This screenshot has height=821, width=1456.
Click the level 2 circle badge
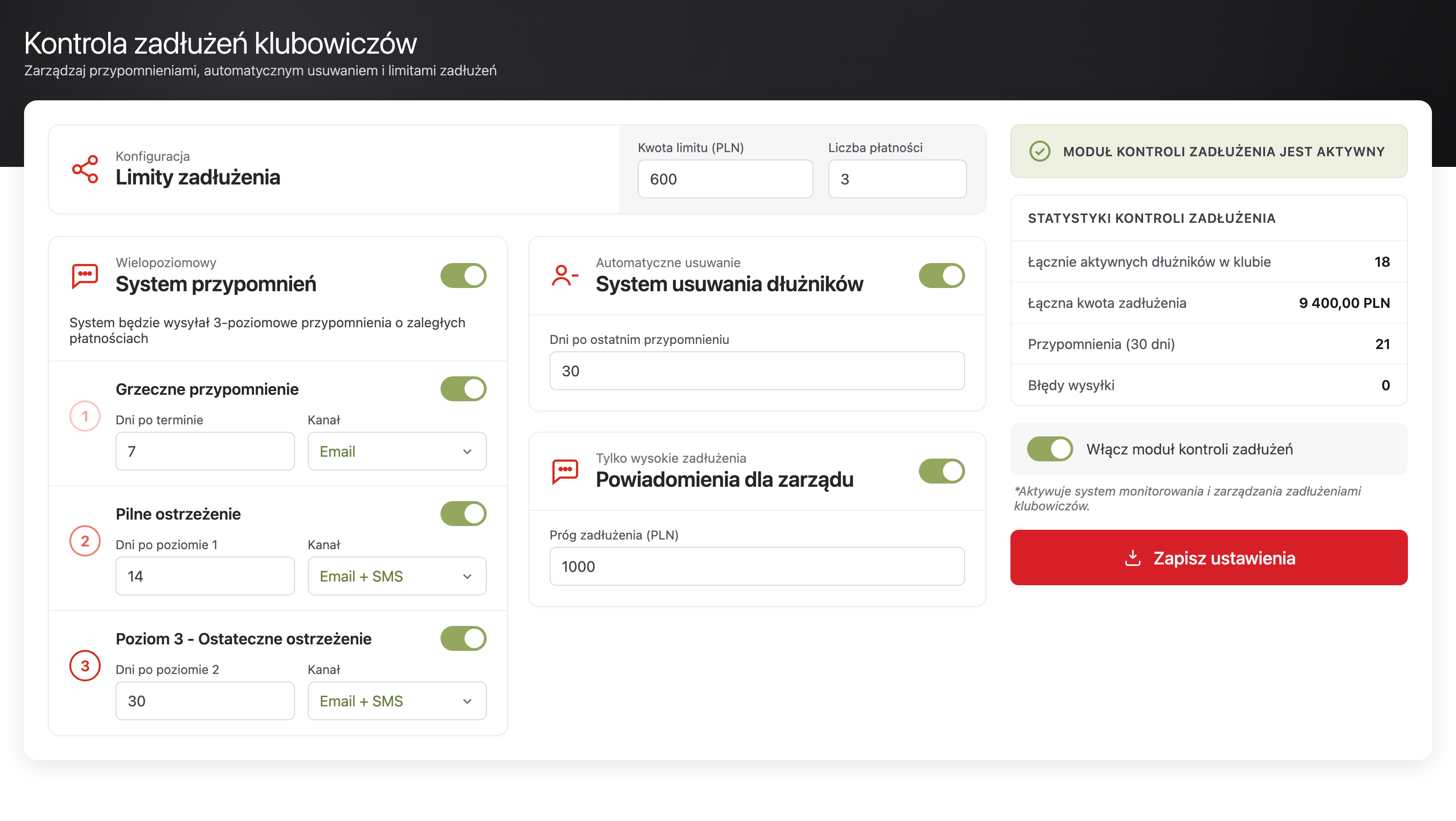coord(85,541)
